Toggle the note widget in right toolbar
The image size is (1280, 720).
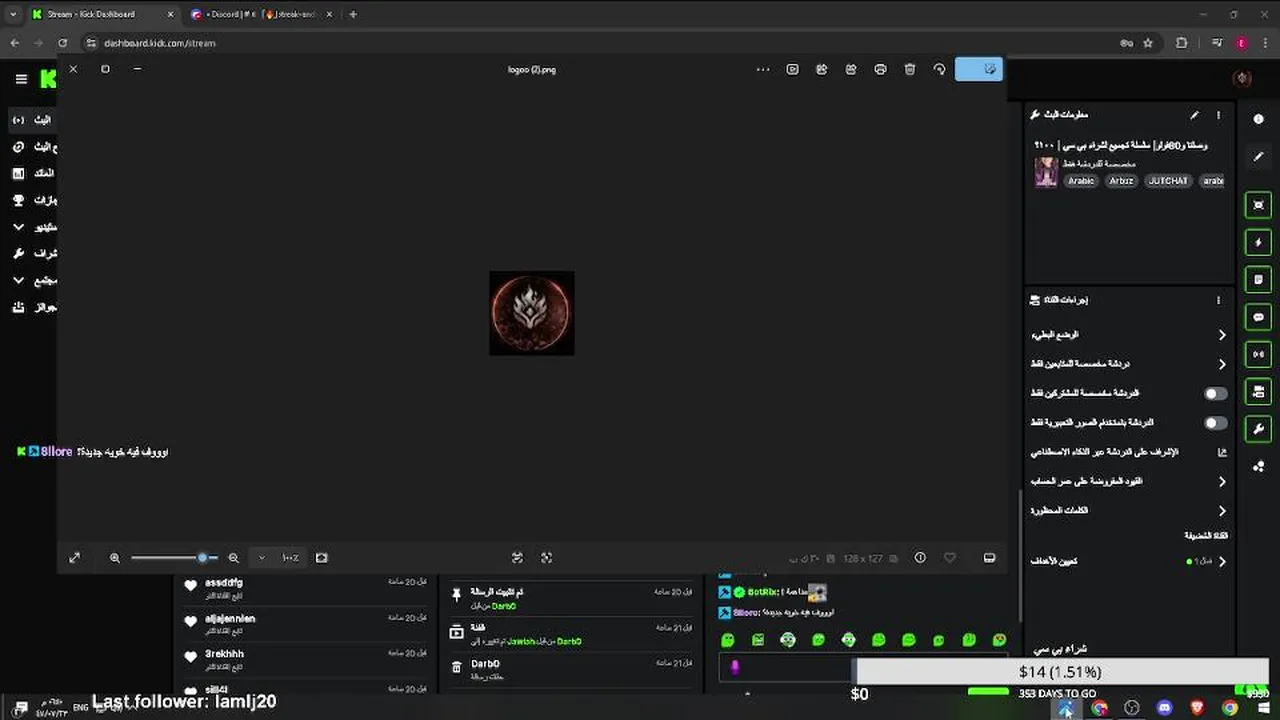(x=1258, y=280)
